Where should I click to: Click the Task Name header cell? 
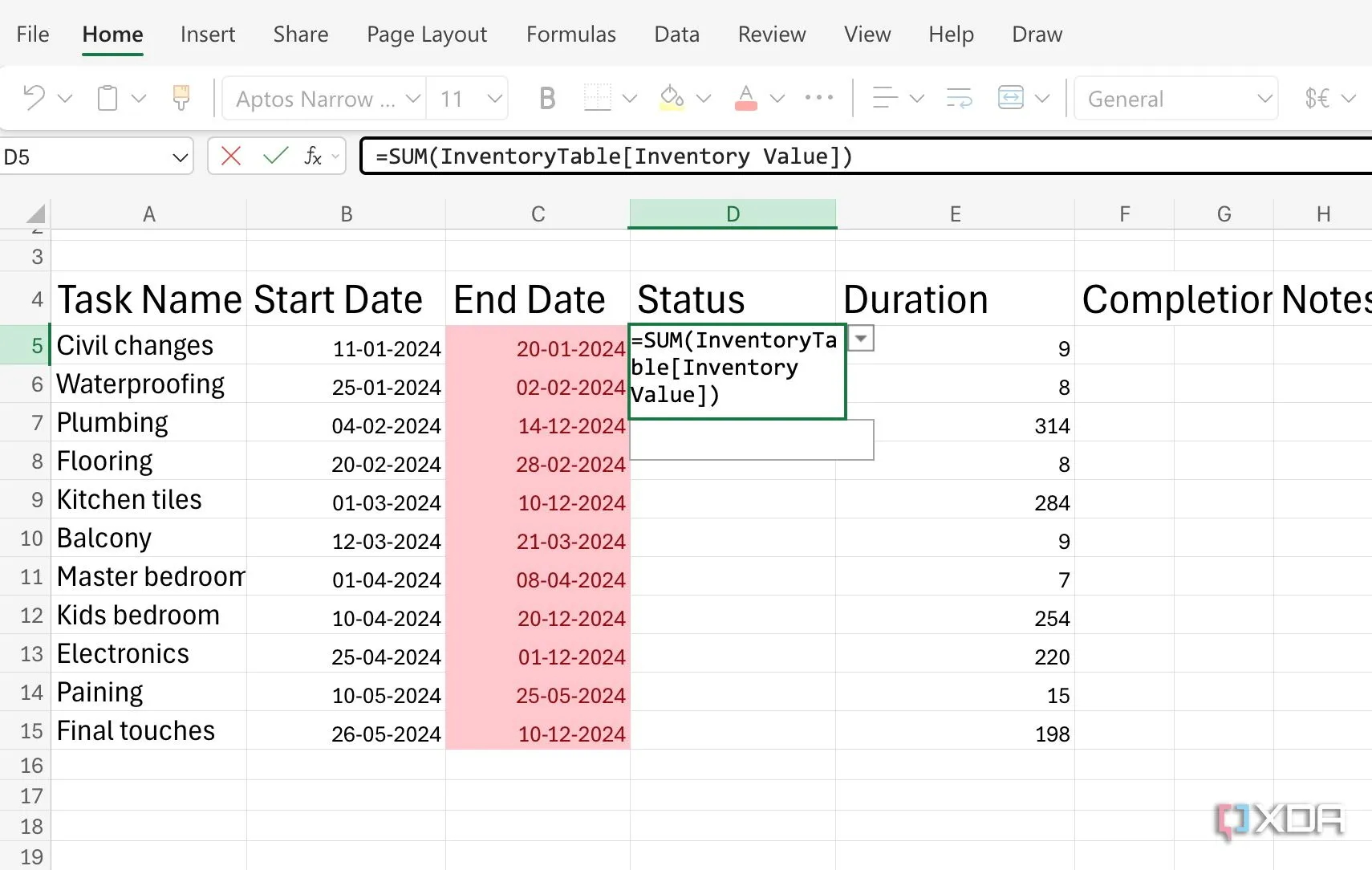(x=148, y=299)
